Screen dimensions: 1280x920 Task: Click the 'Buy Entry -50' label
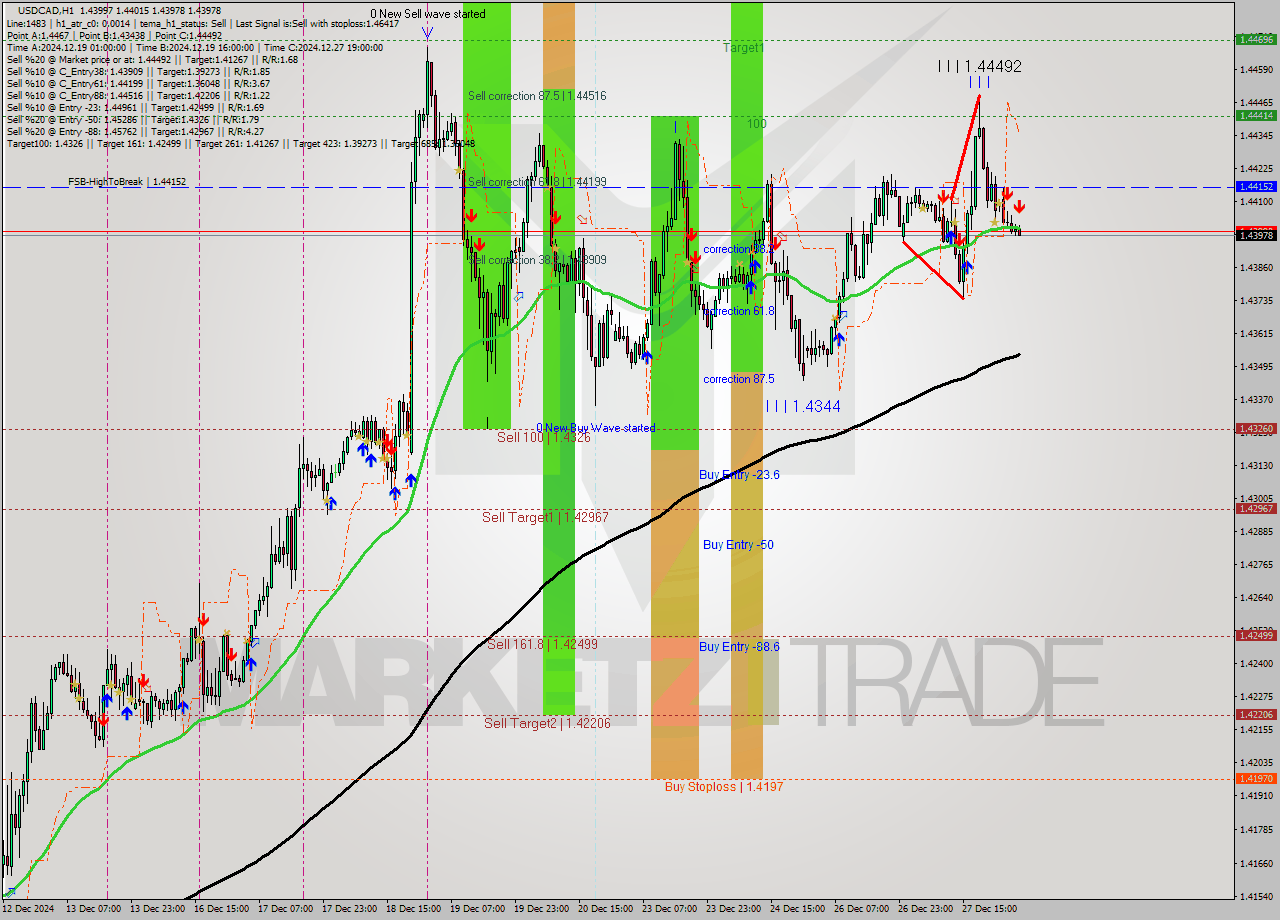pos(738,545)
